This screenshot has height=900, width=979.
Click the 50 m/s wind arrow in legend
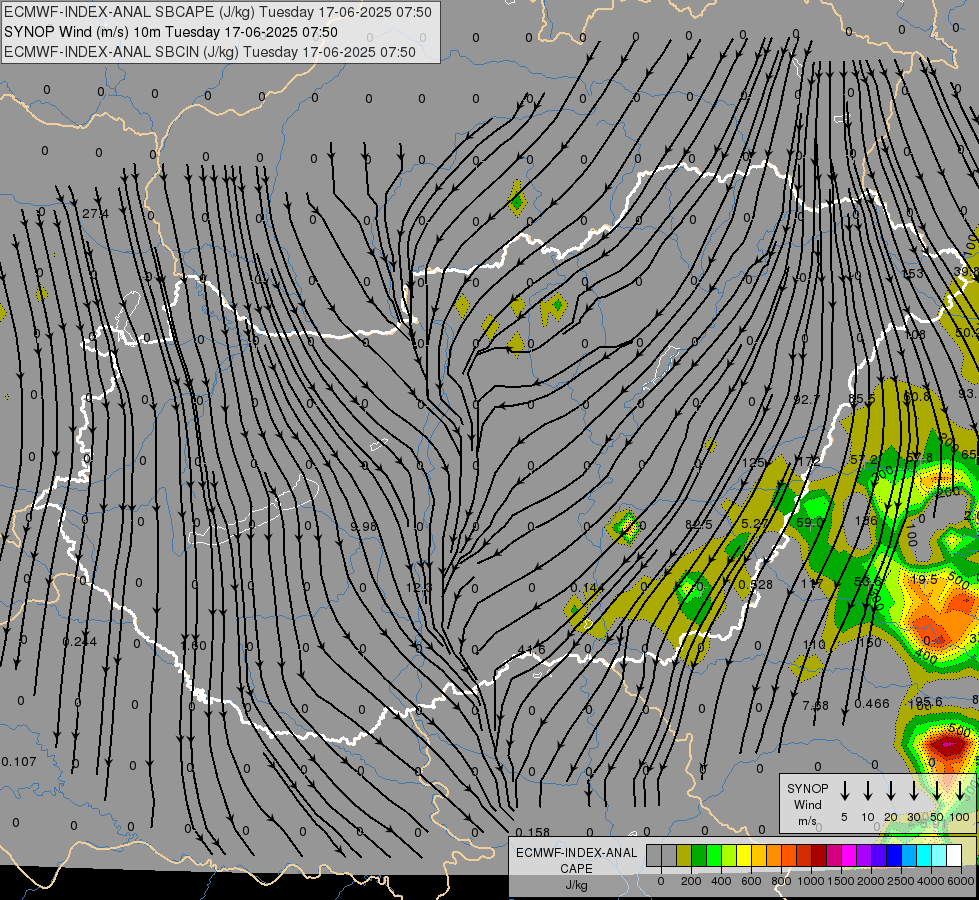(937, 791)
